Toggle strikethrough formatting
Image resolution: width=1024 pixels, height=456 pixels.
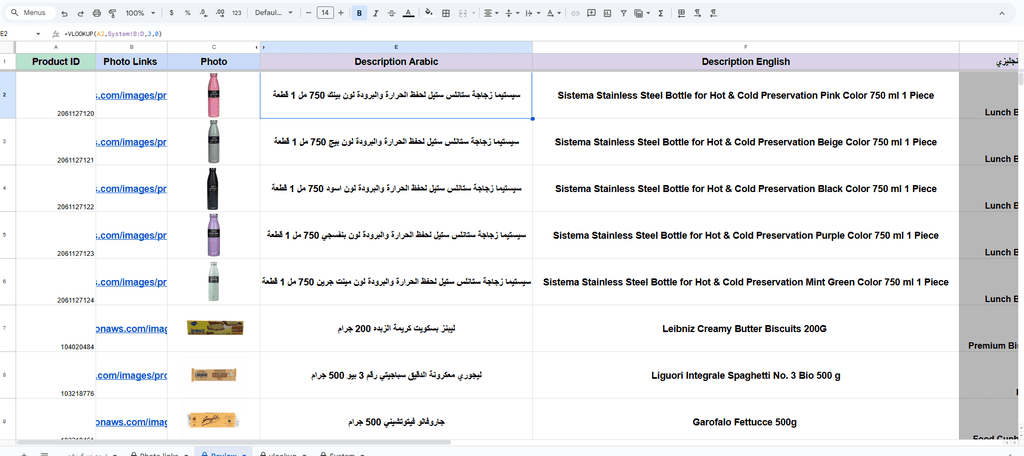click(391, 13)
